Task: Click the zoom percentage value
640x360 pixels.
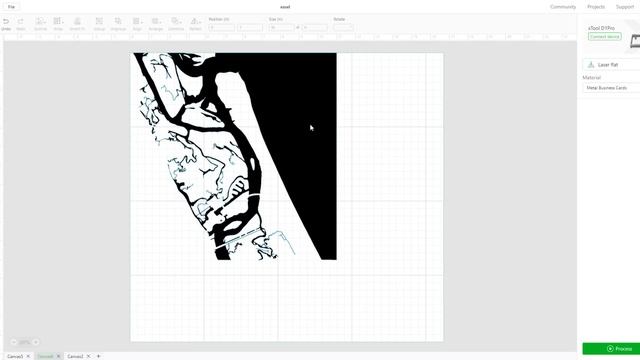Action: pyautogui.click(x=25, y=342)
